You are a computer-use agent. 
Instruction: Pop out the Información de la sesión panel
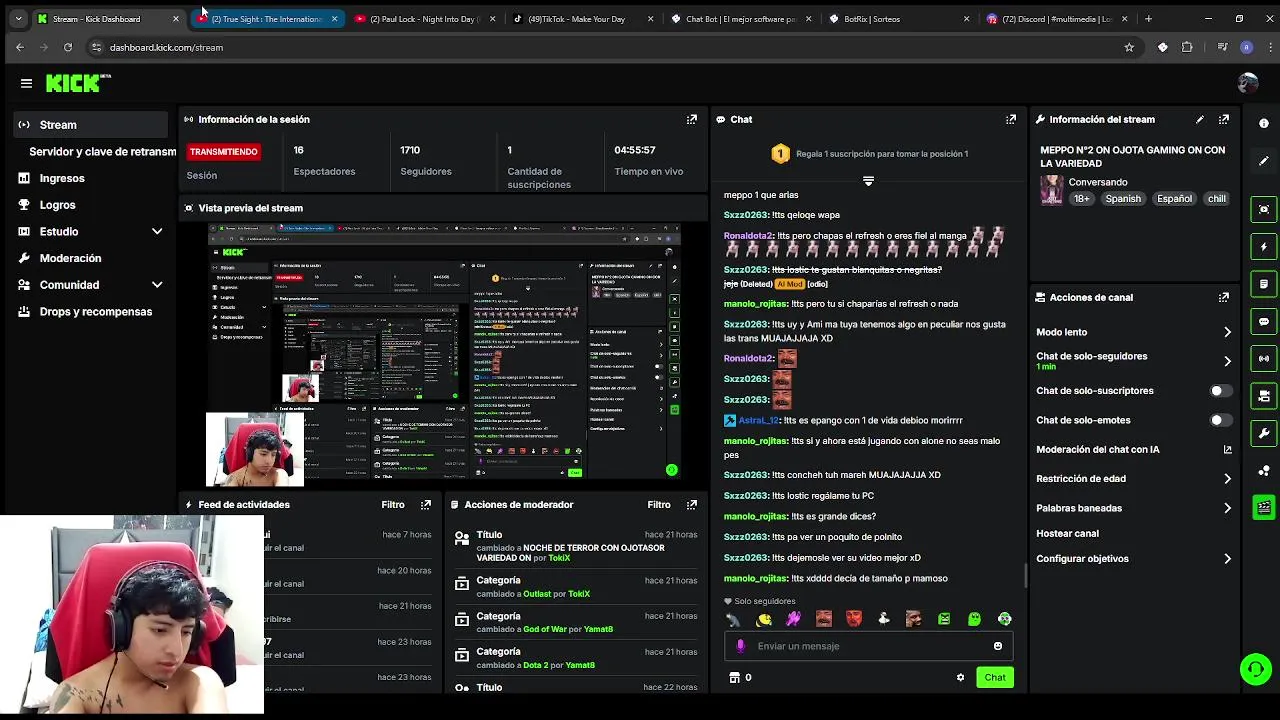[691, 119]
